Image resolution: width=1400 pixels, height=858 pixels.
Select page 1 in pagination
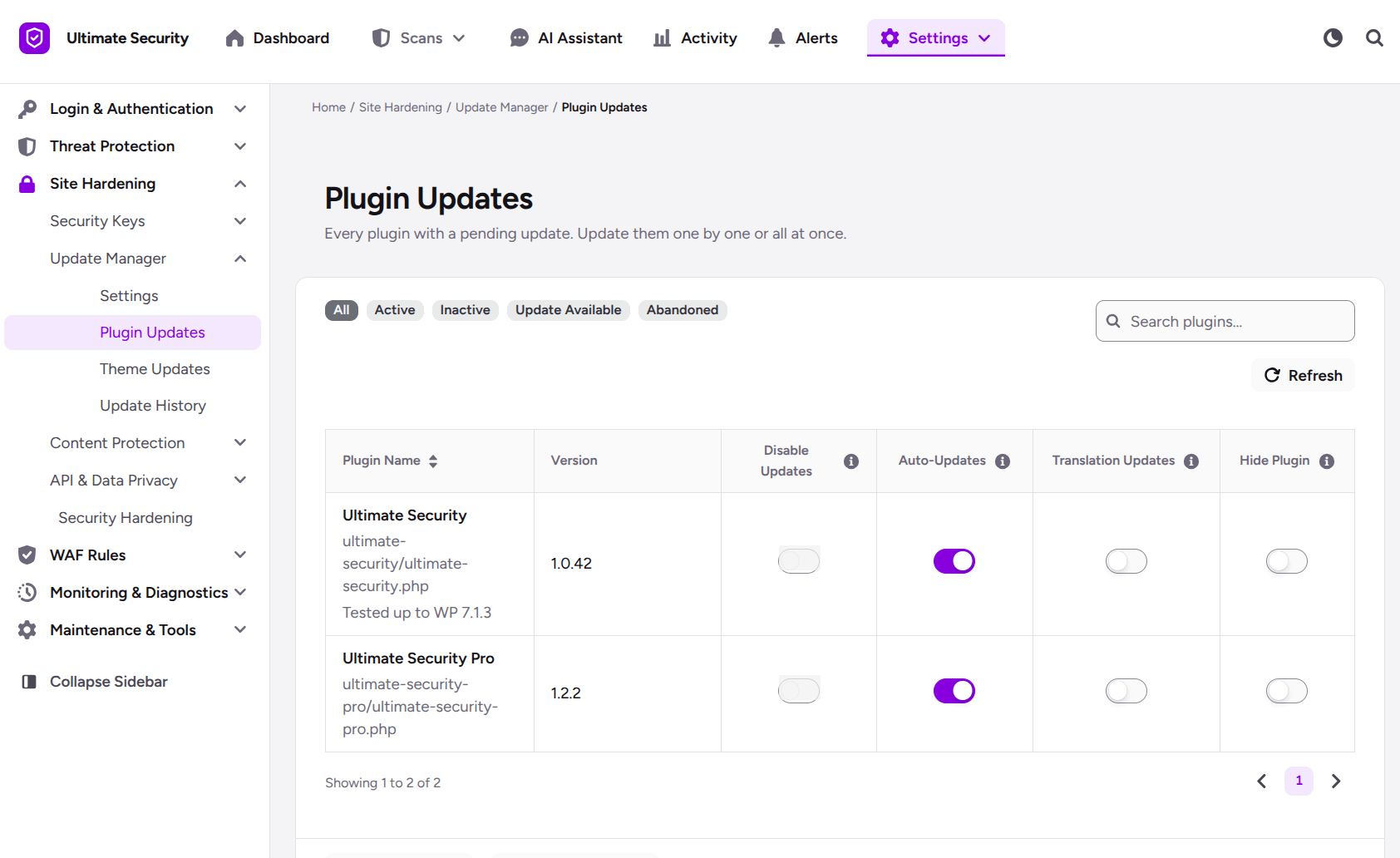click(1299, 782)
